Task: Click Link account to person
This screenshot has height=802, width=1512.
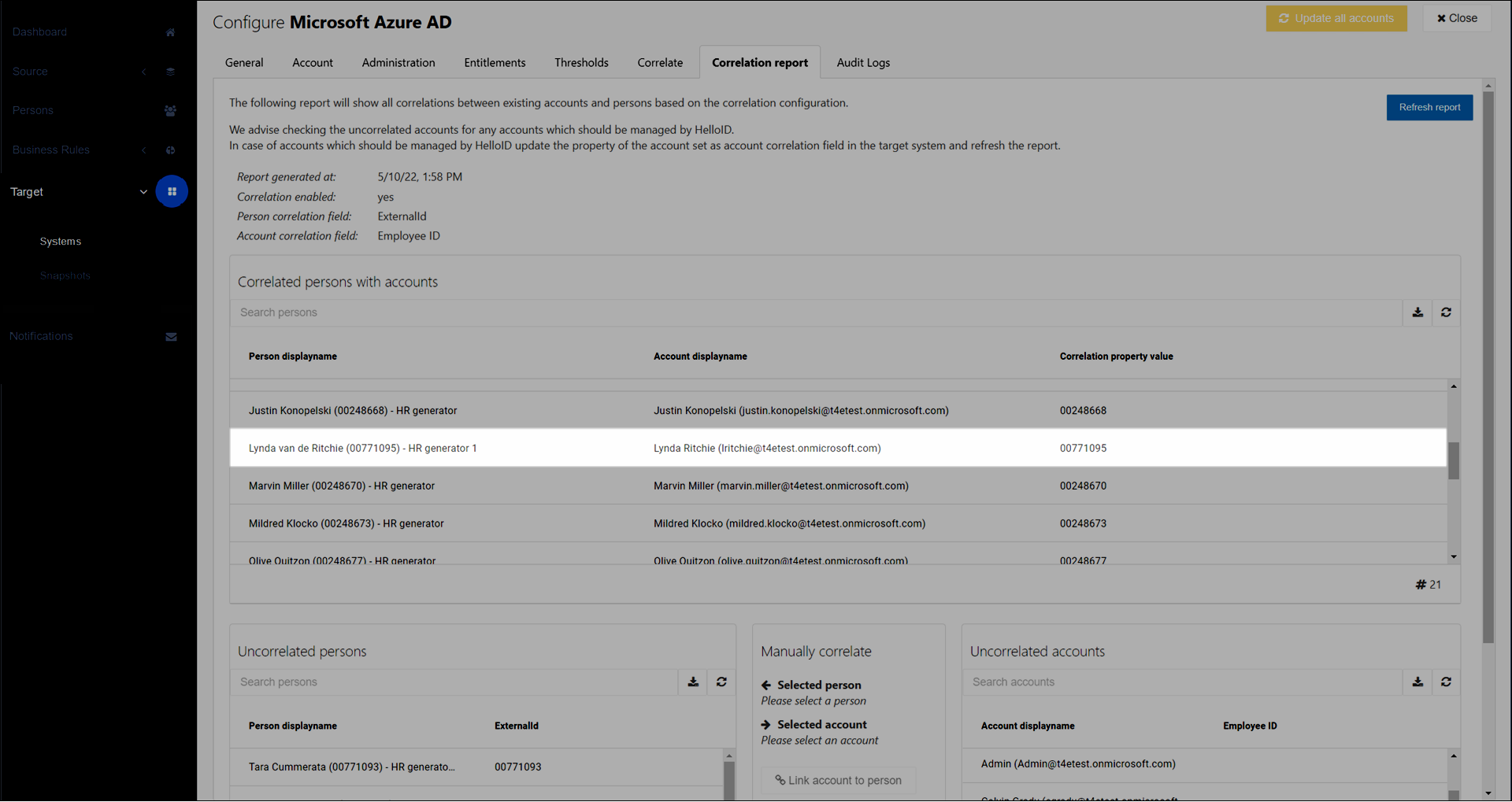Action: (838, 781)
